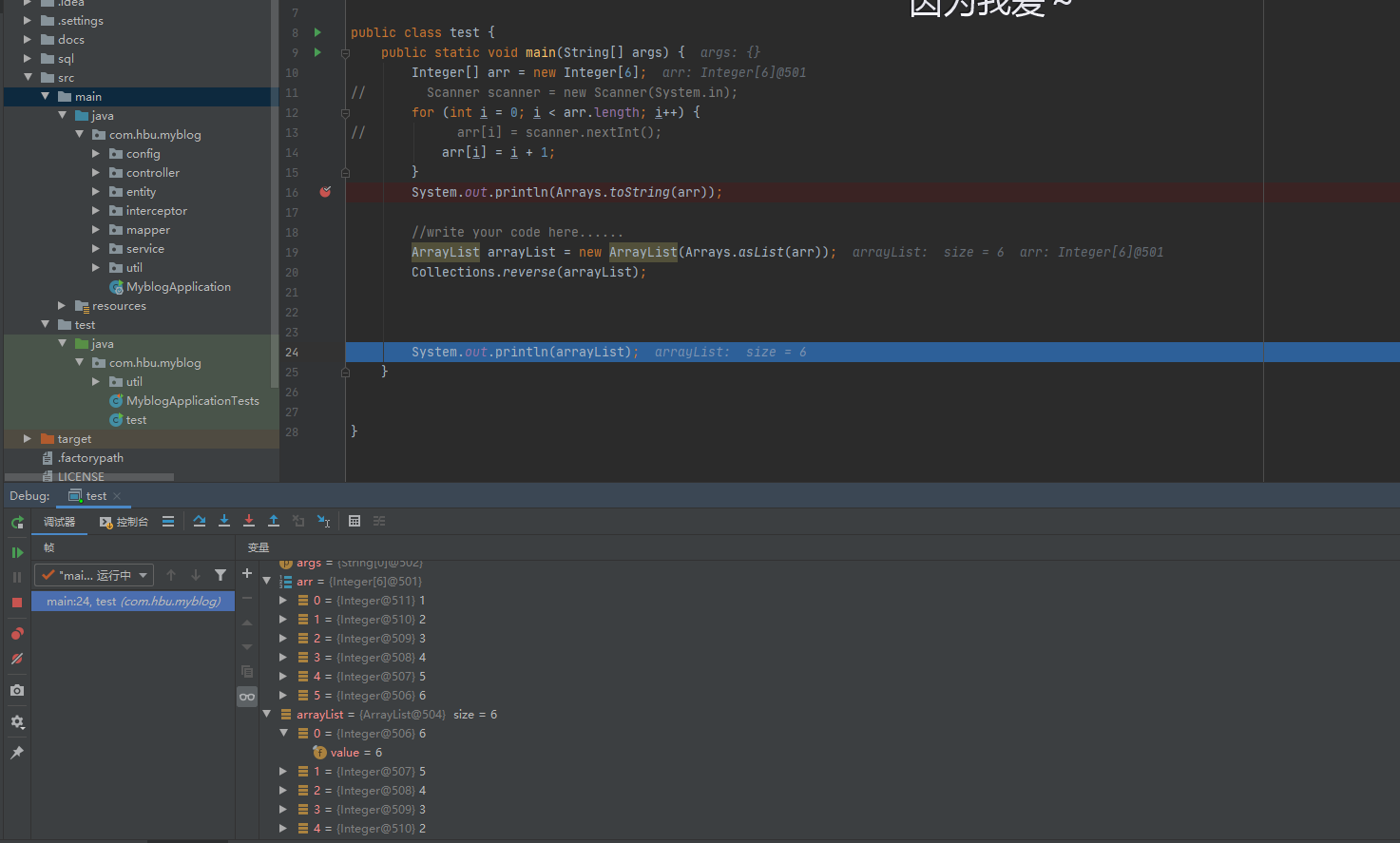Click the project tree vertical scrollbar
Image resolution: width=1400 pixels, height=843 pixels.
[x=276, y=195]
